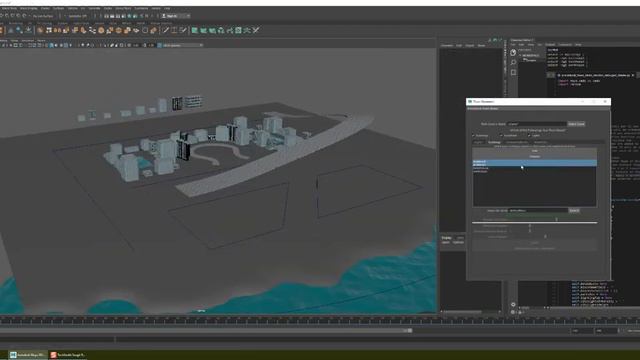The height and width of the screenshot is (360, 640).
Task: Click the round clock icon in Charcoal Editor sidebar
Action: 513,53
